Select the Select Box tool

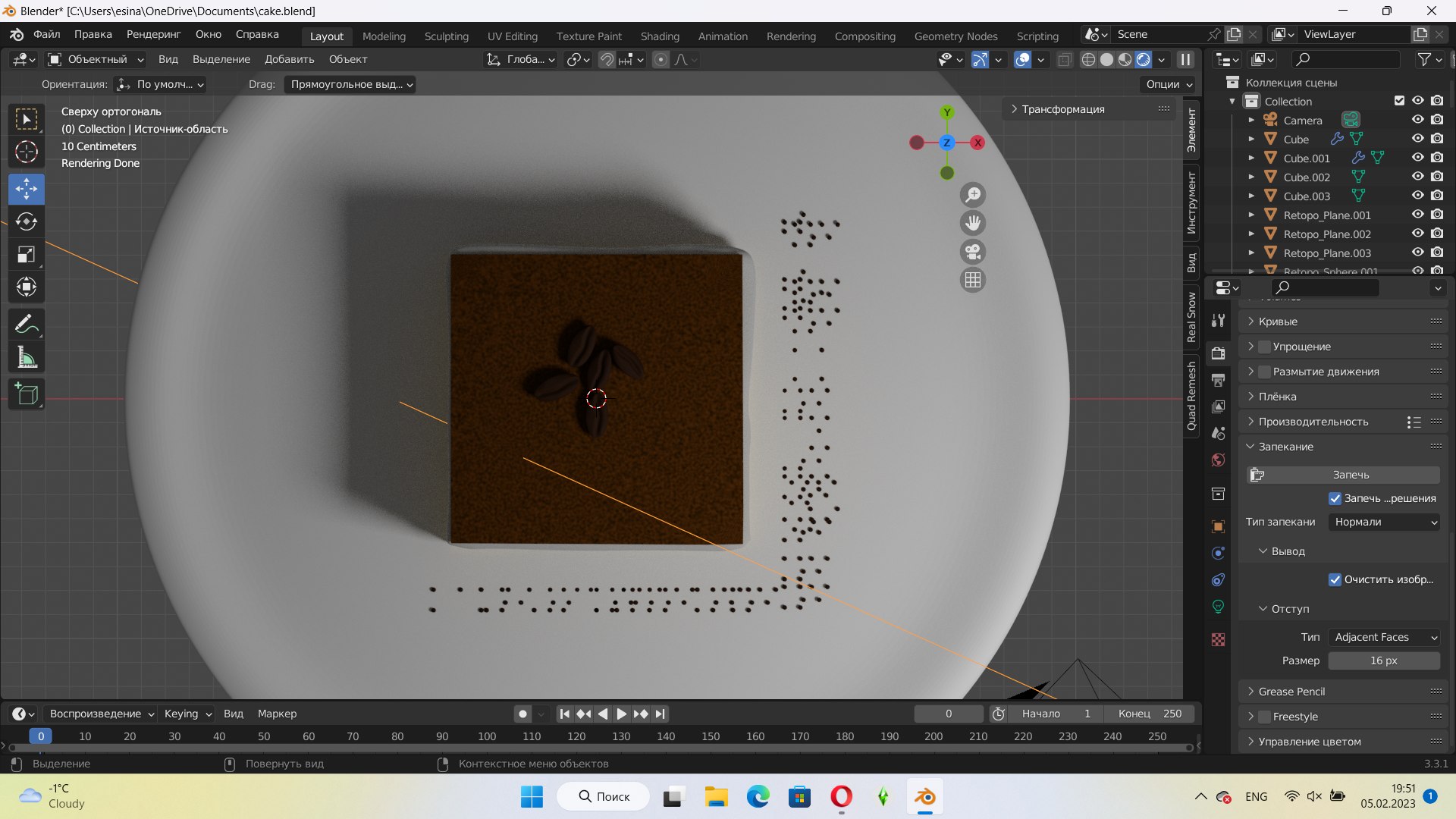pos(27,119)
